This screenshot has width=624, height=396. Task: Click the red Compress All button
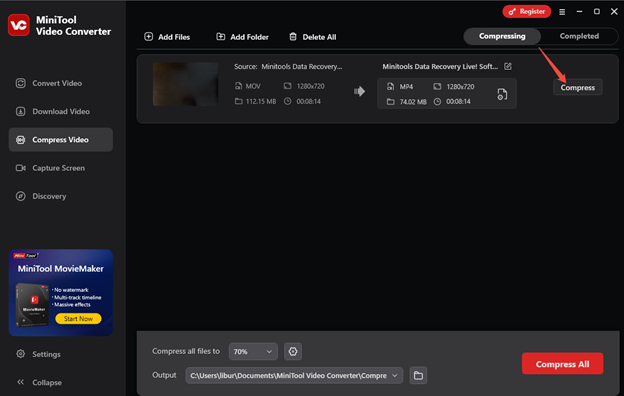pos(562,364)
